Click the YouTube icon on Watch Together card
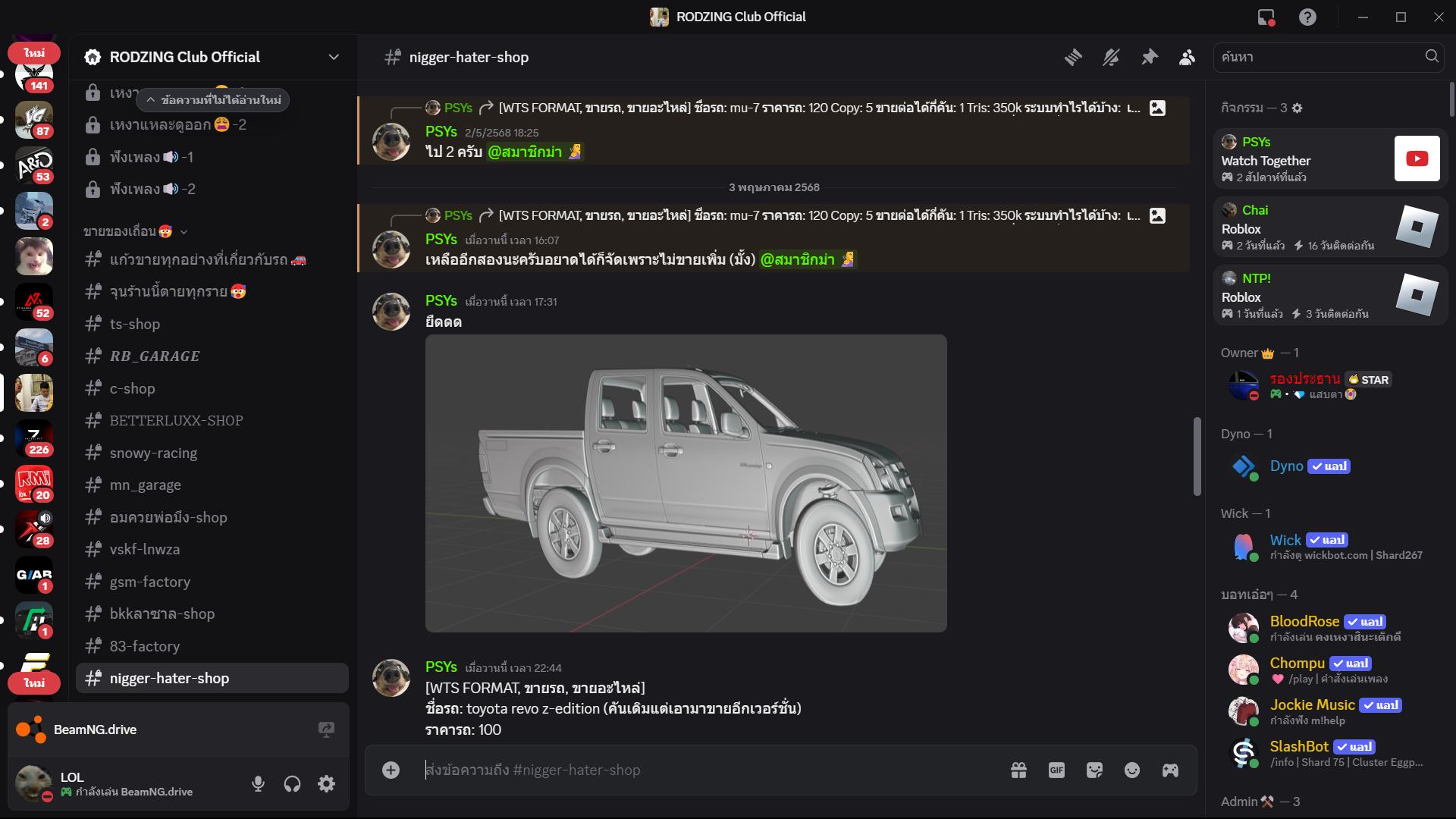The width and height of the screenshot is (1456, 819). [1417, 158]
